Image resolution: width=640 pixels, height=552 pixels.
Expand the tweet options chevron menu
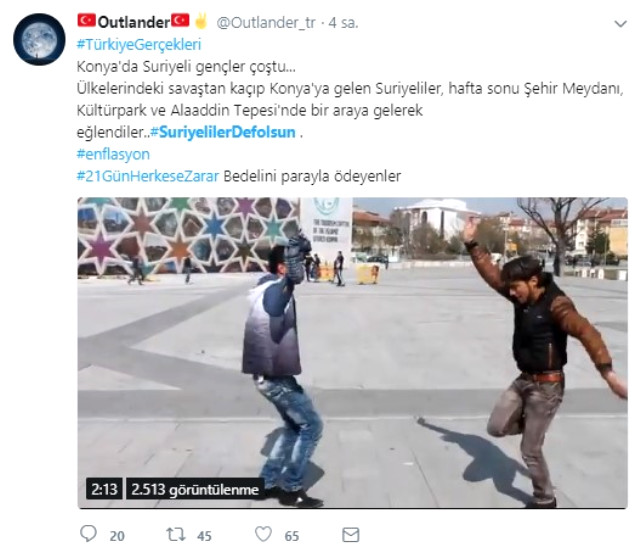[620, 24]
